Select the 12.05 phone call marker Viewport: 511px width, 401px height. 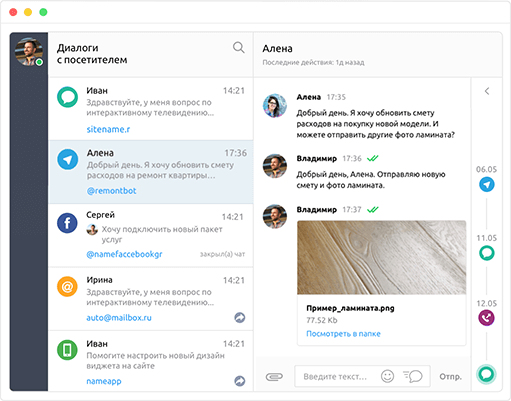(x=487, y=318)
